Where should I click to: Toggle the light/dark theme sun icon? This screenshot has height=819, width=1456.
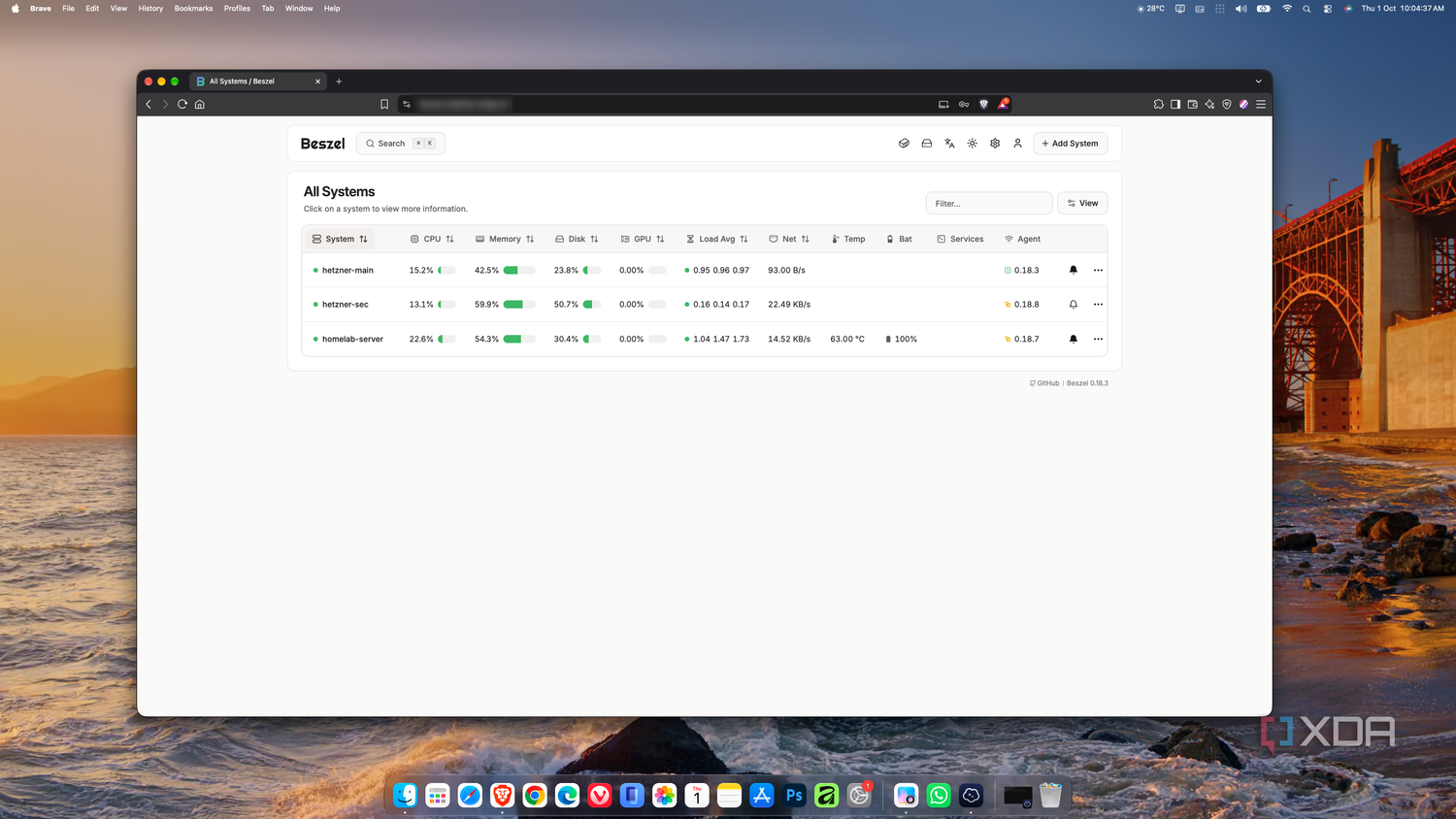(x=972, y=144)
